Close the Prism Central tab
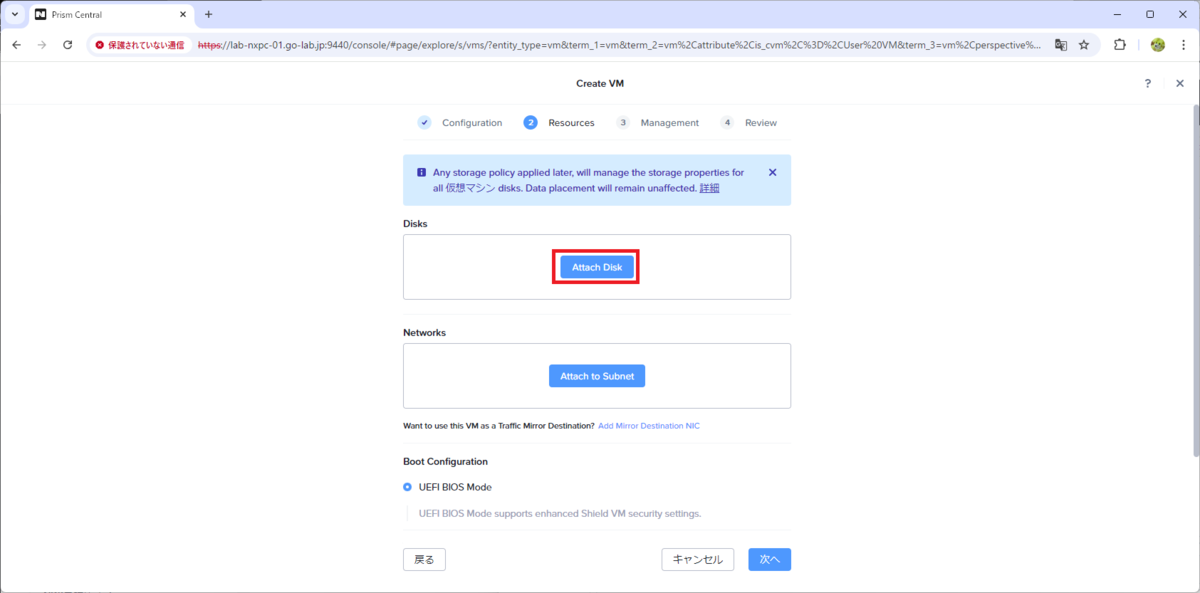 [182, 15]
